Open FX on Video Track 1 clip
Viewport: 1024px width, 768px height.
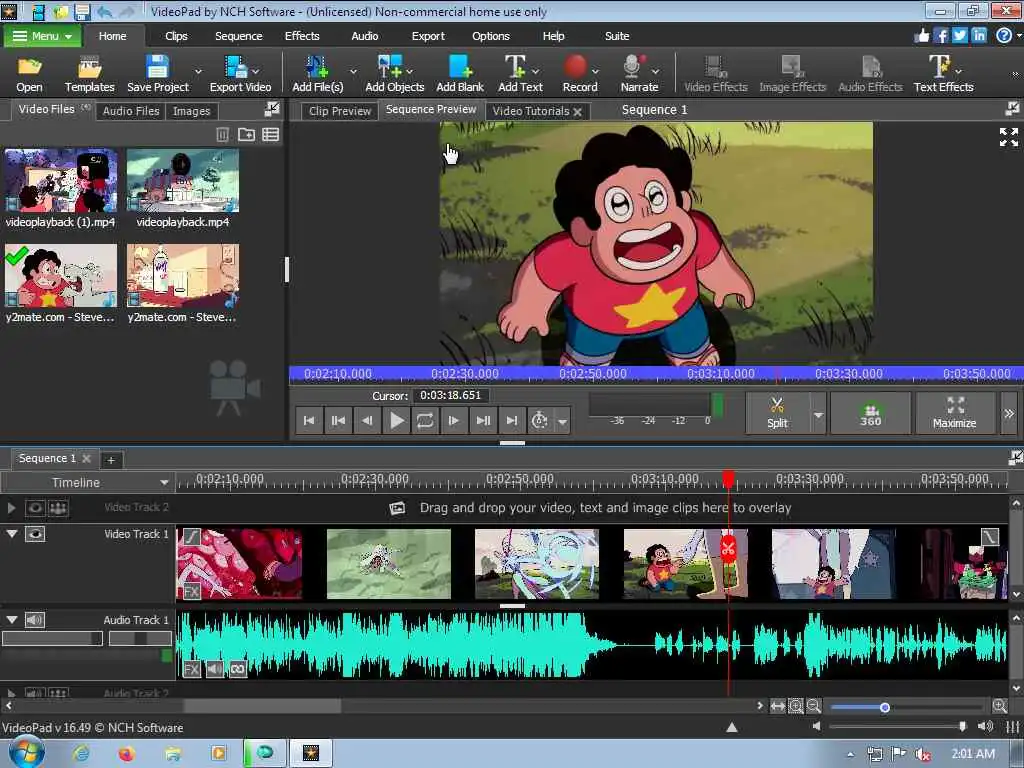[x=191, y=592]
